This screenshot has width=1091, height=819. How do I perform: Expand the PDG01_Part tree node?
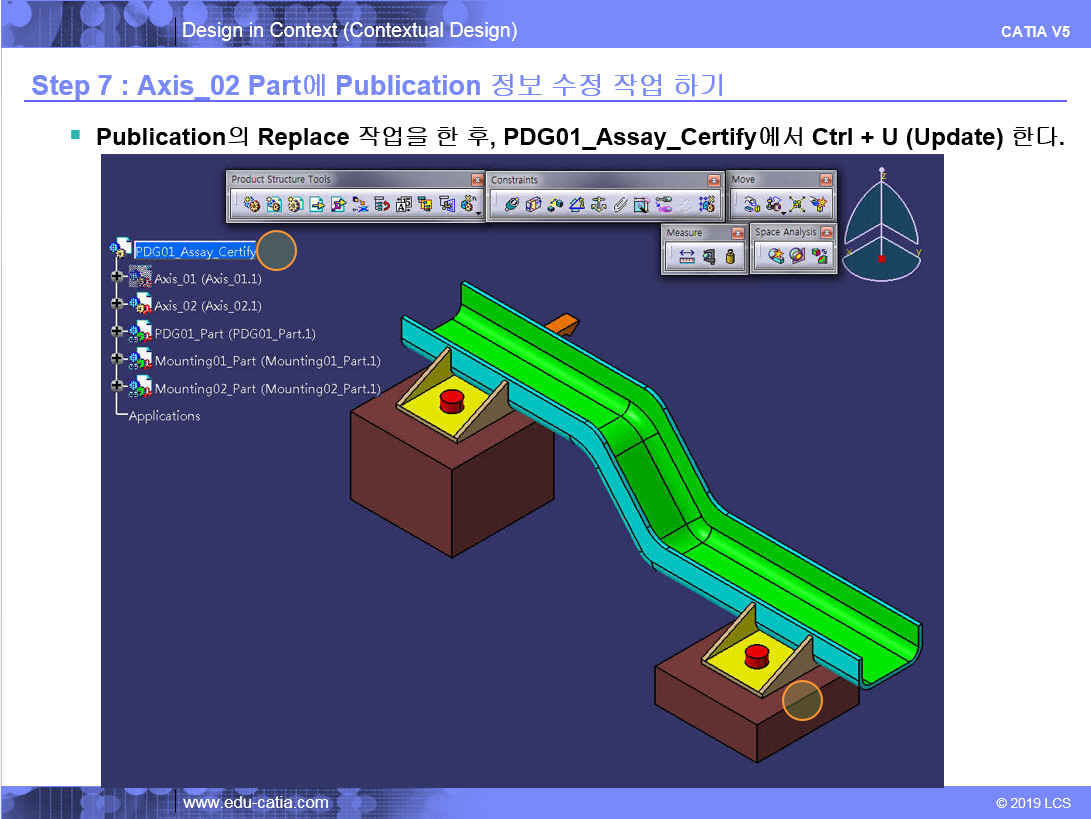pos(118,332)
